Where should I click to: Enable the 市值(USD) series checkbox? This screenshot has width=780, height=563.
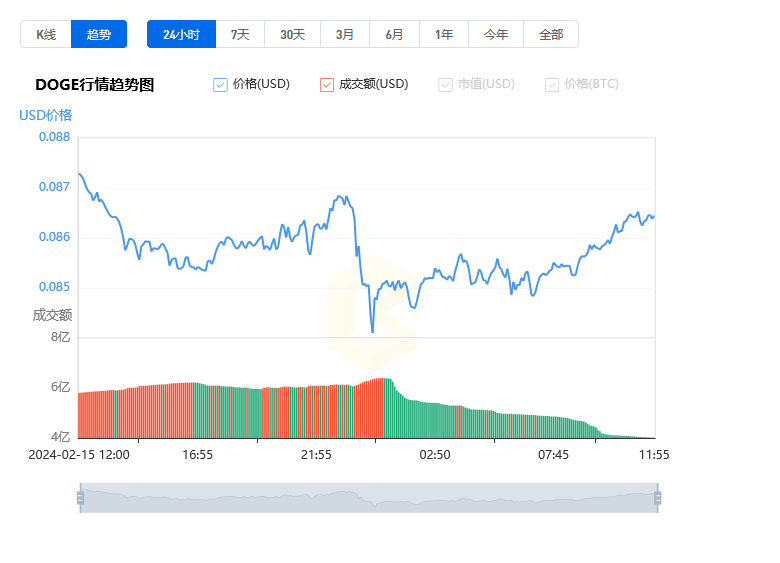pyautogui.click(x=445, y=85)
